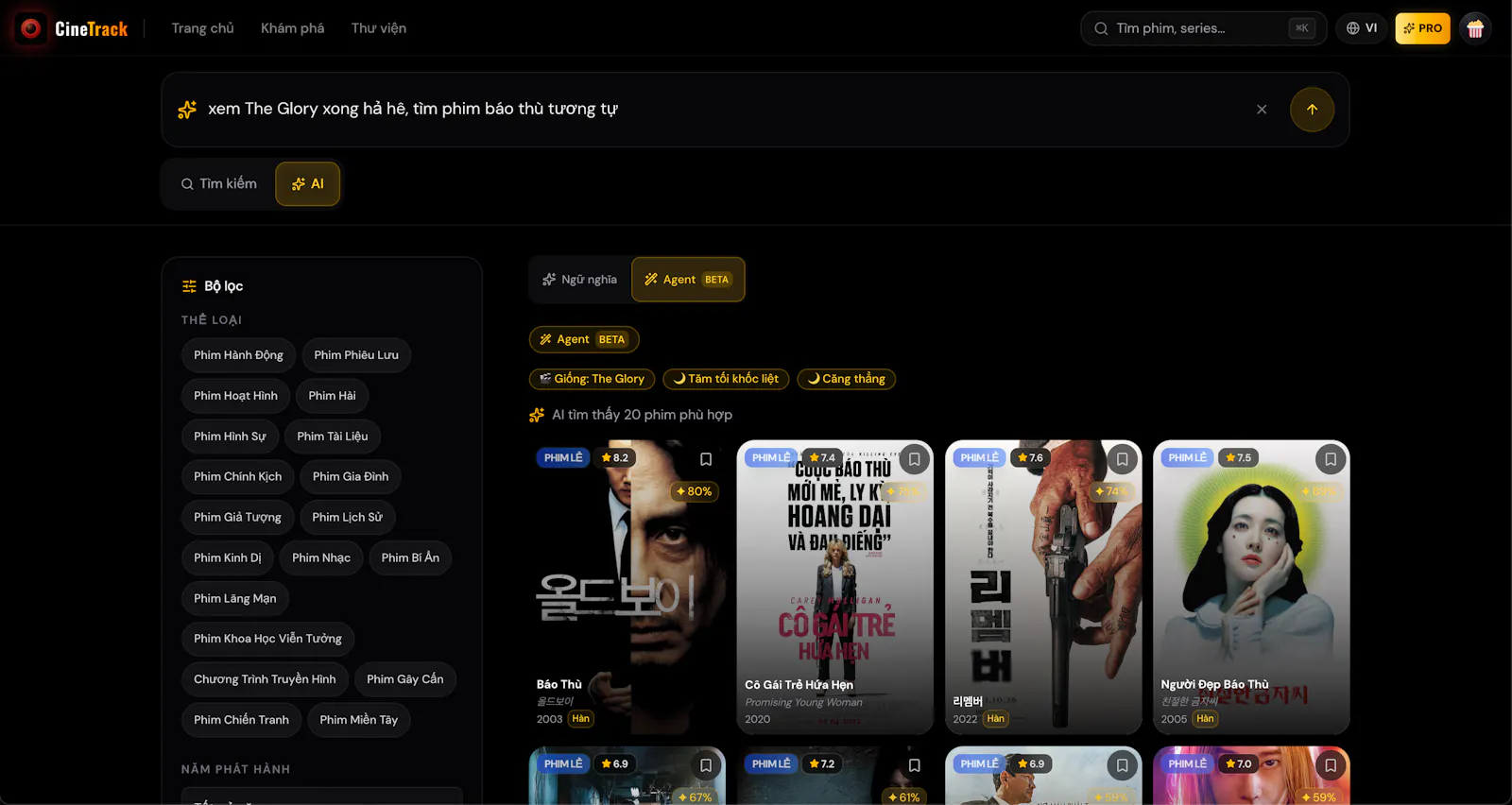
Task: Click the 61% match score badge
Action: (903, 797)
